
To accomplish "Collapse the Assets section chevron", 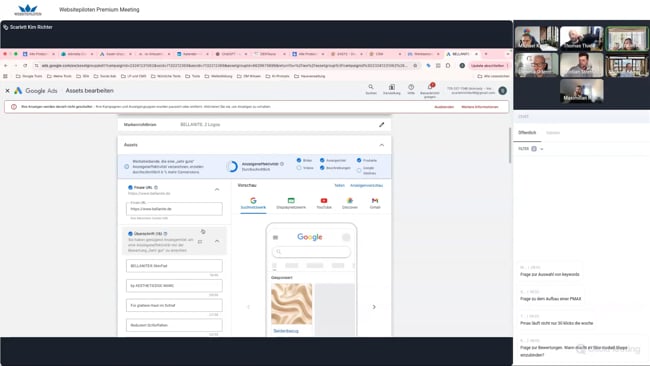I will [x=381, y=145].
